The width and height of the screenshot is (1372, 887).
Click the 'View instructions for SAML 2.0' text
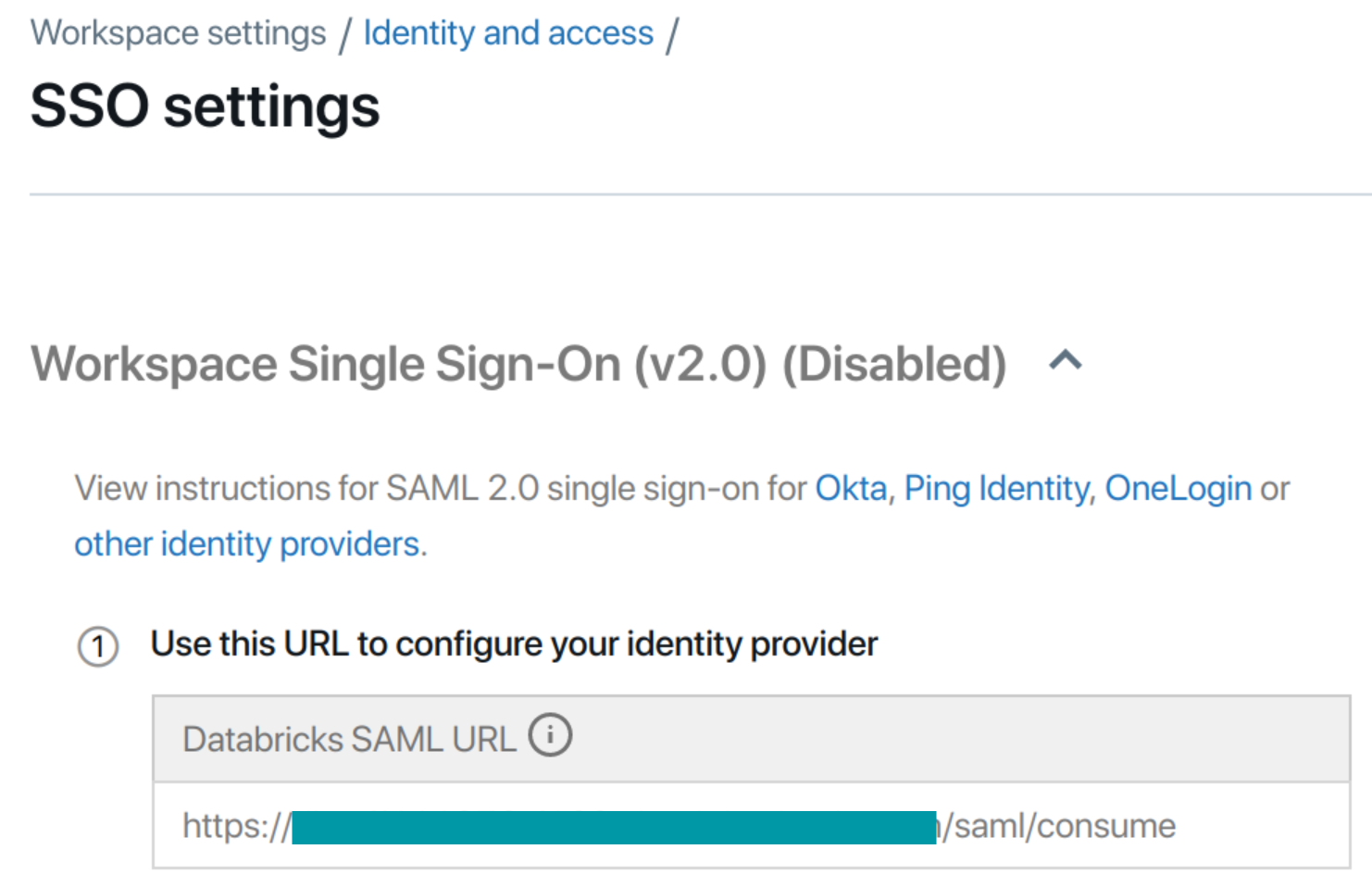click(443, 488)
